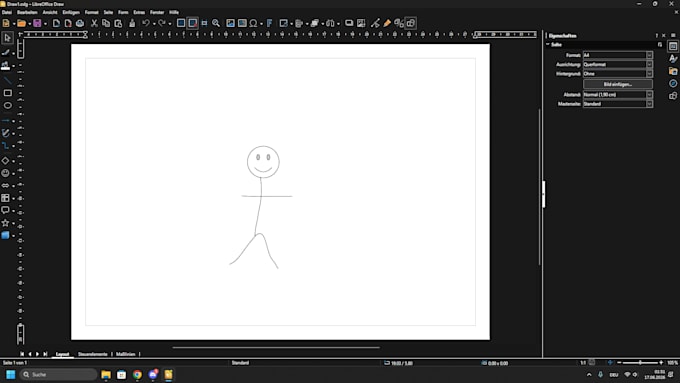The height and width of the screenshot is (383, 680).
Task: Choose the 3D Objects cube tool
Action: click(6, 235)
